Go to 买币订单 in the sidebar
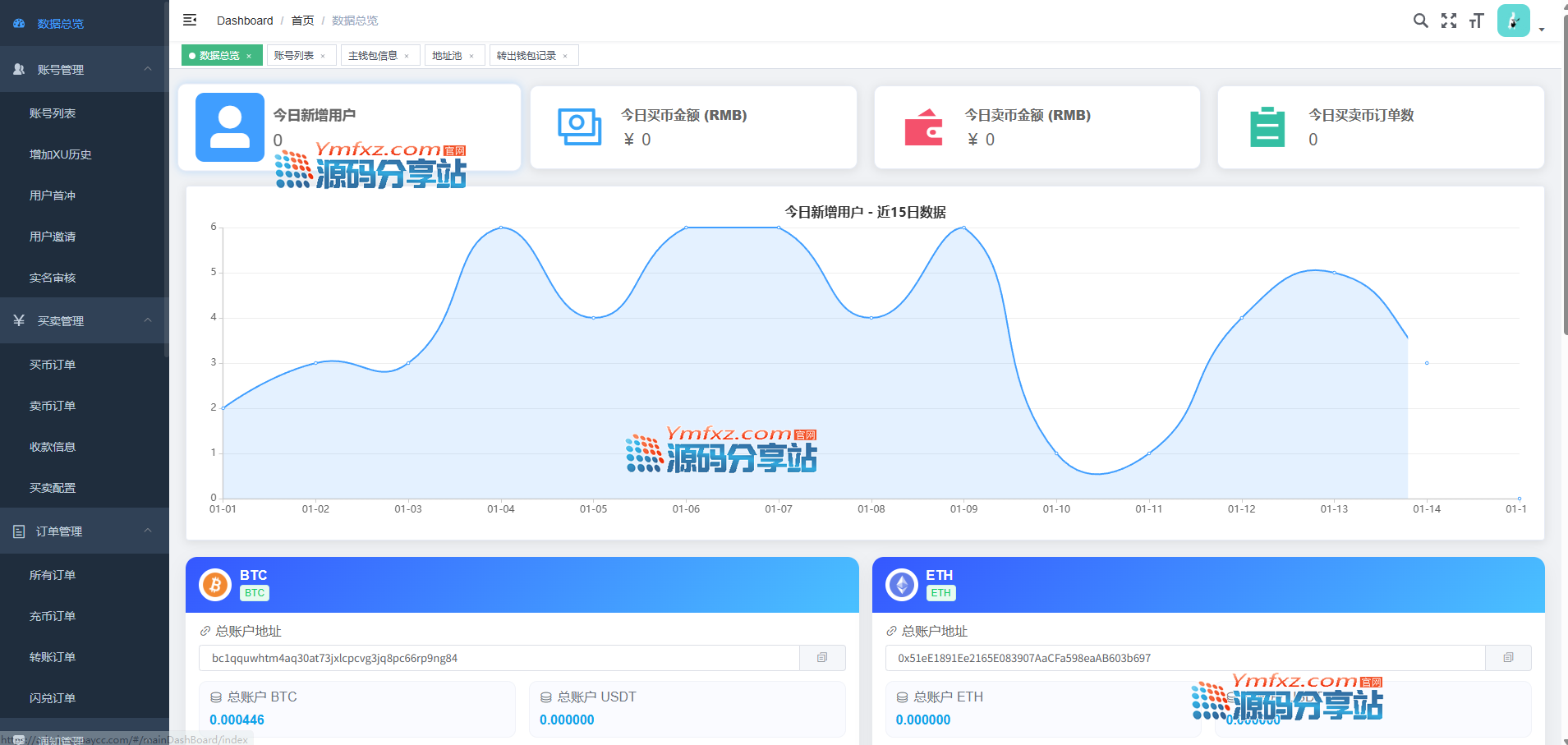The height and width of the screenshot is (745, 1568). pos(53,365)
